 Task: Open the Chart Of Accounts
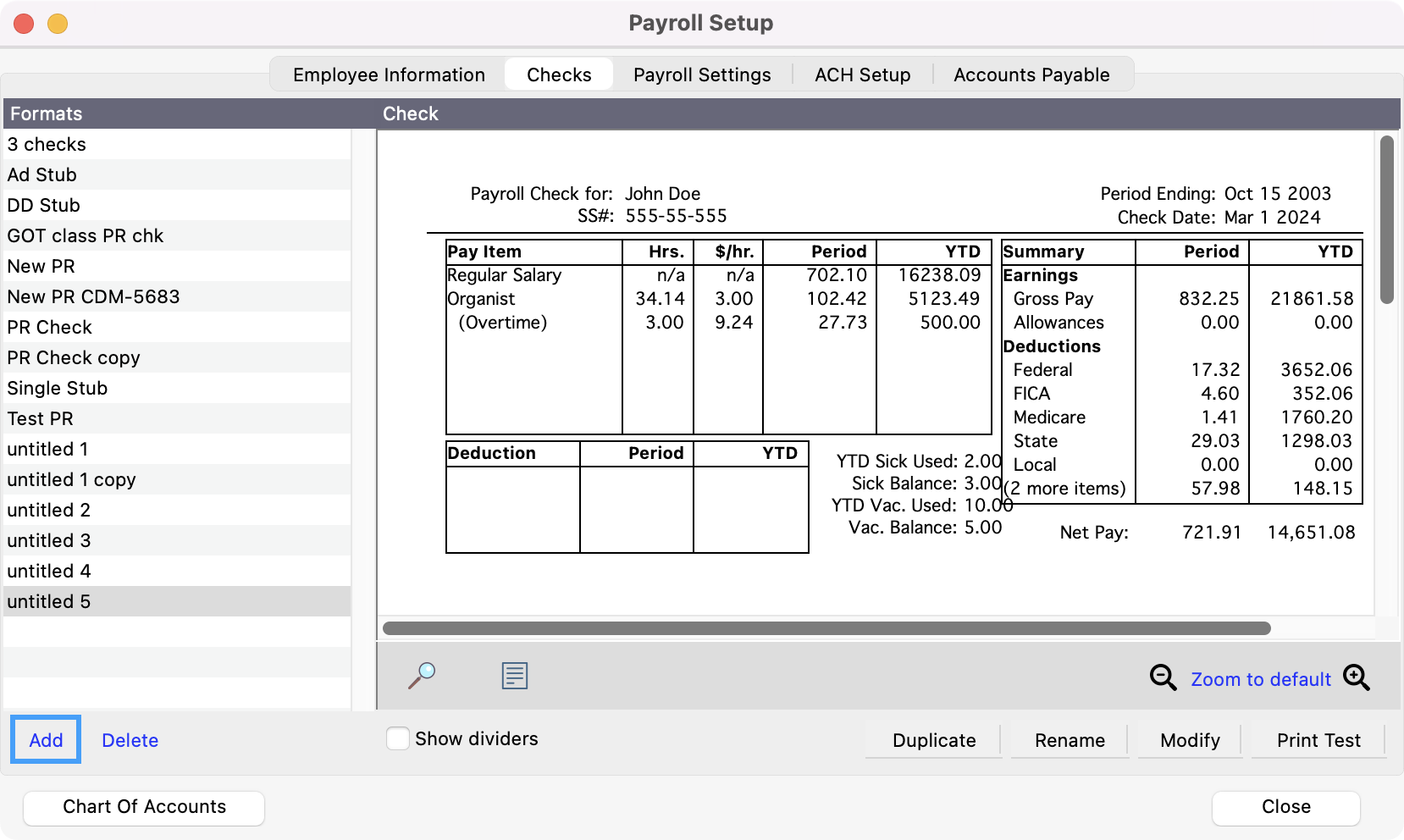tap(144, 807)
